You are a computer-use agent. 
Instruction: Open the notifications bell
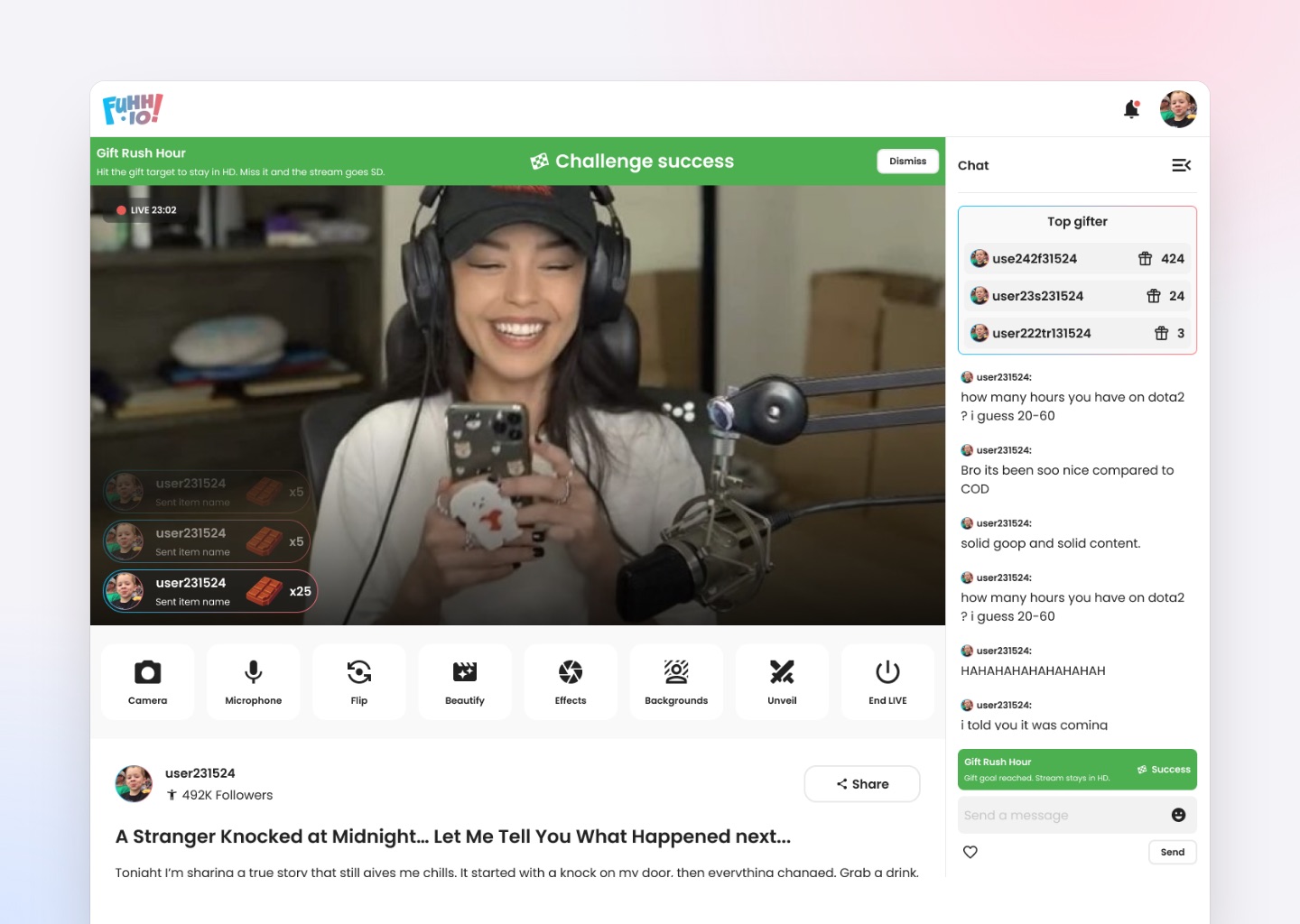click(1131, 109)
